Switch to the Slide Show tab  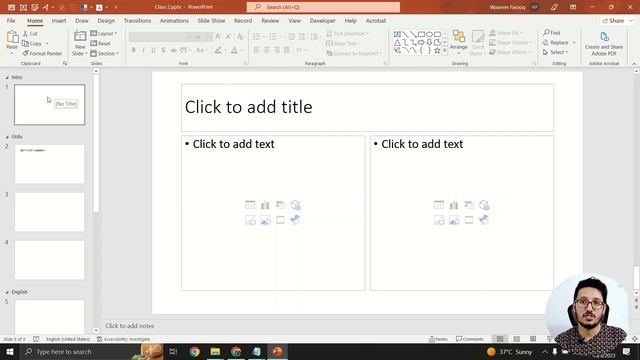[x=211, y=20]
